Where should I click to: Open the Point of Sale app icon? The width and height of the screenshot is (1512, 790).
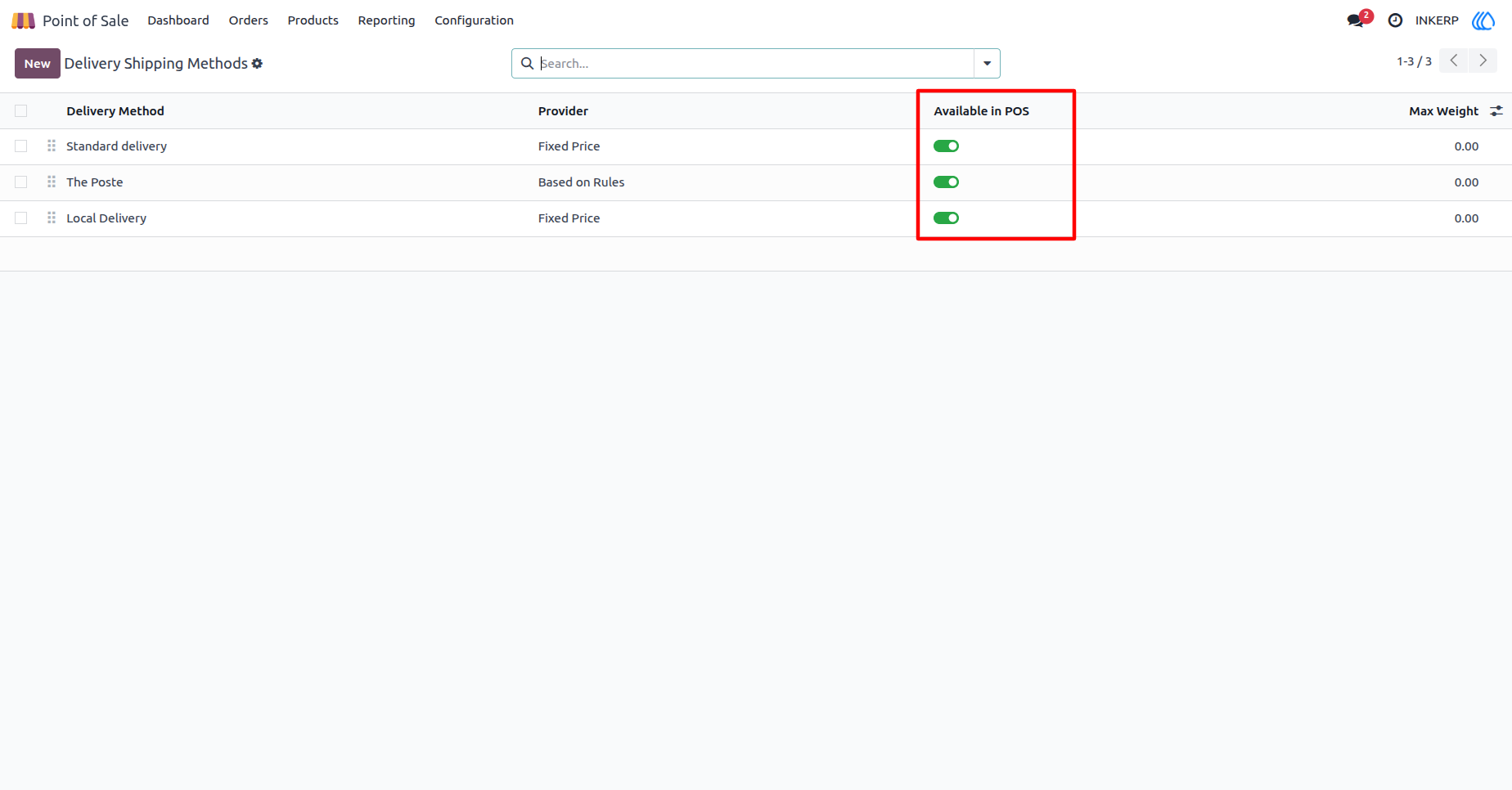(23, 20)
